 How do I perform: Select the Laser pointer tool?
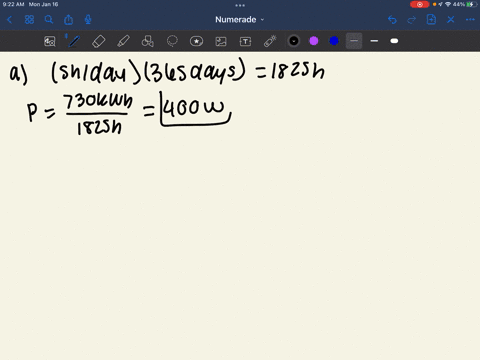click(270, 41)
